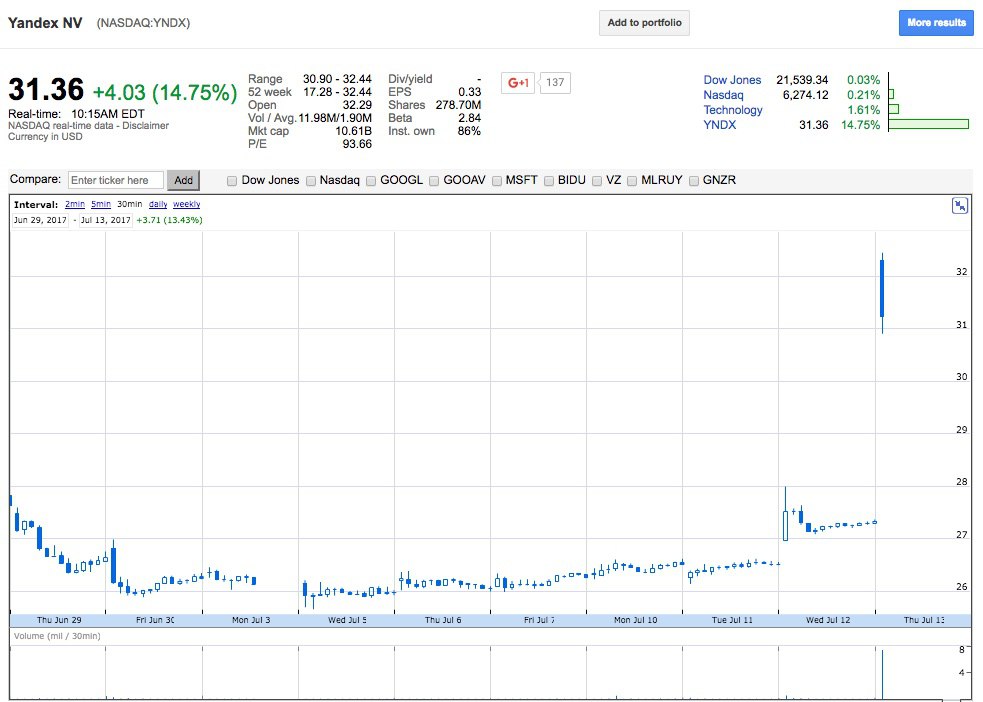
Task: Open the YNDX link in index list
Action: coord(720,125)
